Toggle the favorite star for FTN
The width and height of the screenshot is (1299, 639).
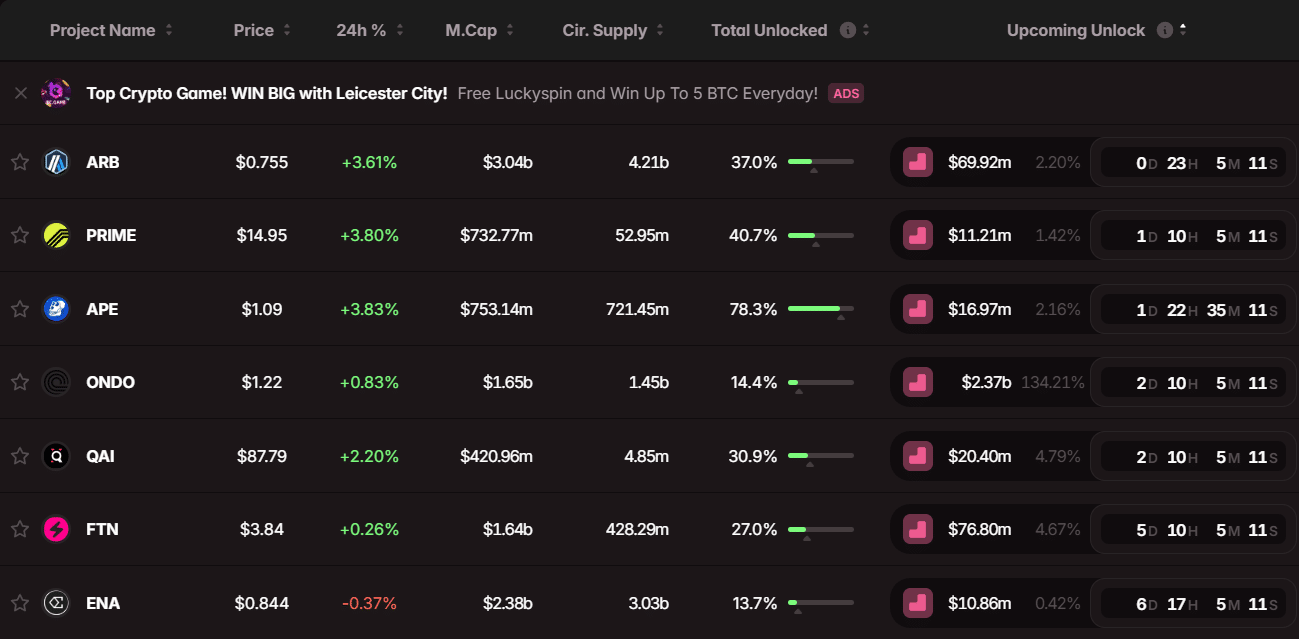pos(19,529)
